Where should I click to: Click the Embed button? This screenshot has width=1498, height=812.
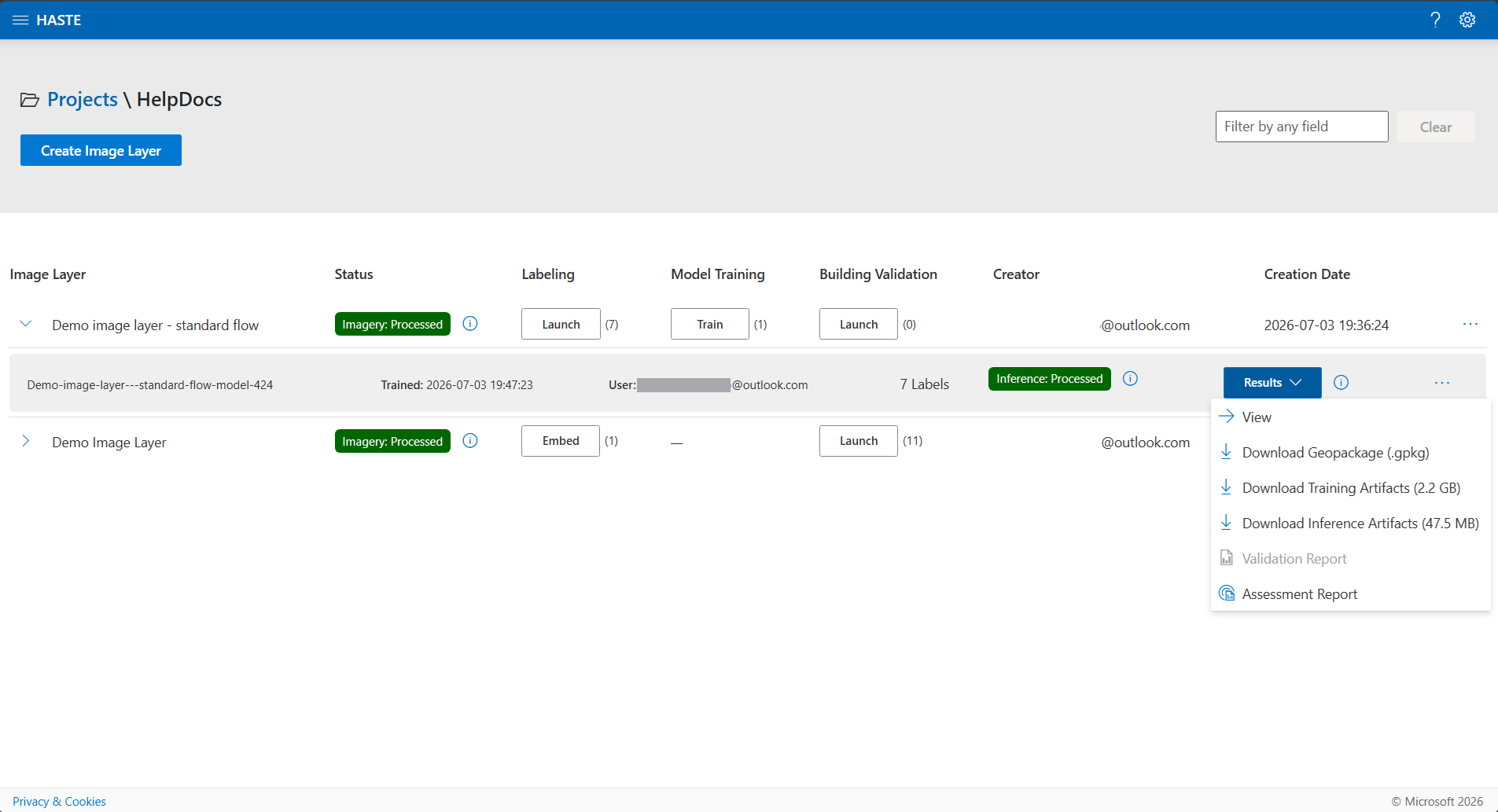(561, 441)
